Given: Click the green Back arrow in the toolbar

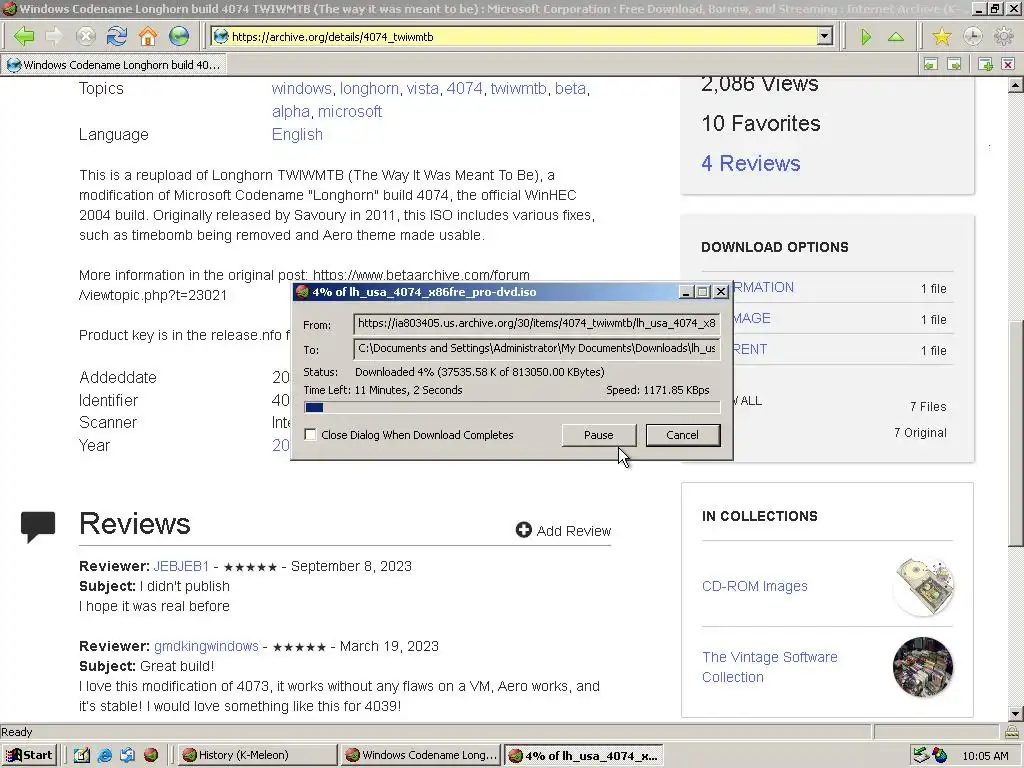Looking at the screenshot, I should coord(24,37).
